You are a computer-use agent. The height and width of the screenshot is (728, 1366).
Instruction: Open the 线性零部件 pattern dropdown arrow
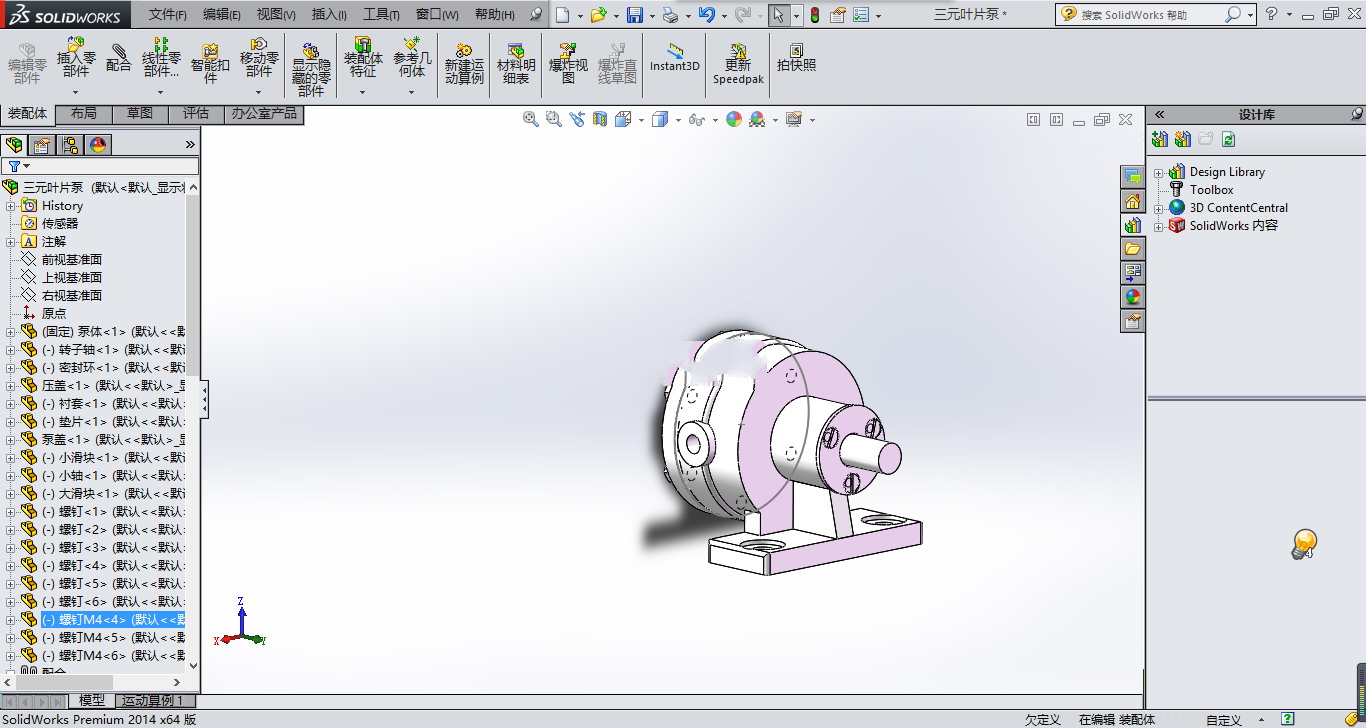pos(161,92)
